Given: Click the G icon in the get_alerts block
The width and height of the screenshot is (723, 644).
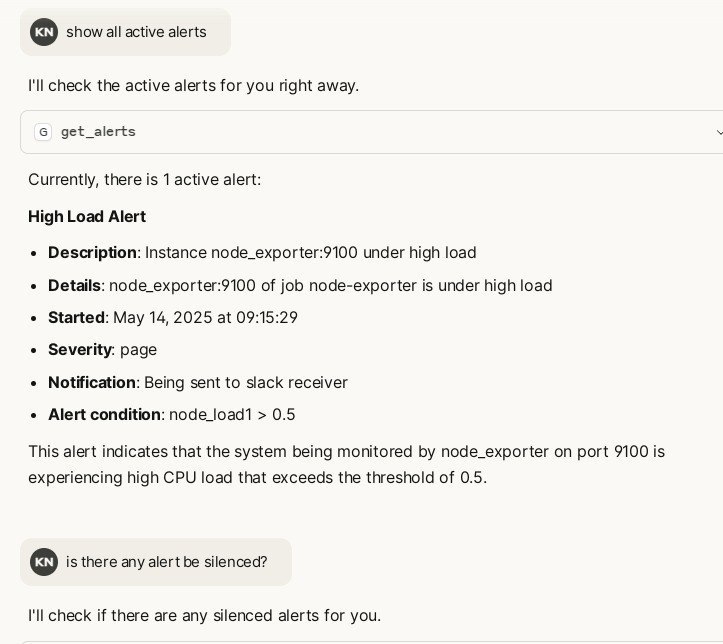Looking at the screenshot, I should [x=43, y=132].
